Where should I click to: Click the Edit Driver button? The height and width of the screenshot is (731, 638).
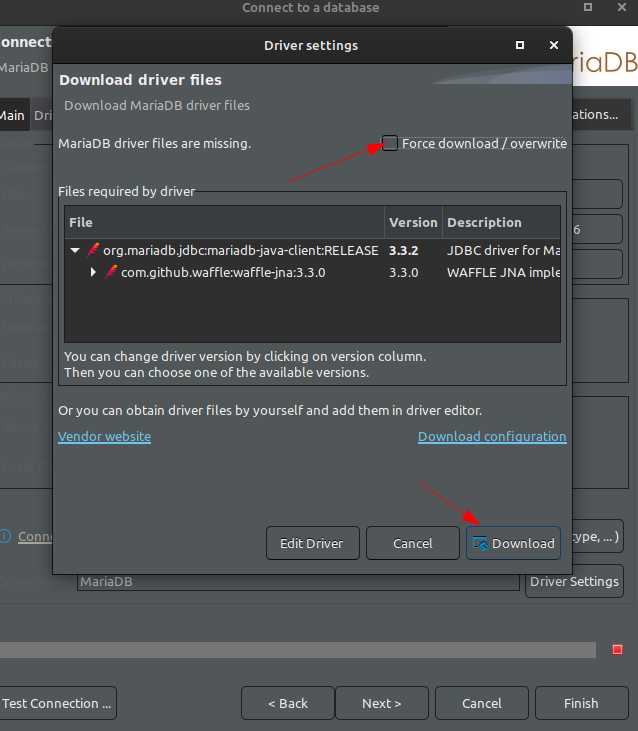(x=313, y=543)
